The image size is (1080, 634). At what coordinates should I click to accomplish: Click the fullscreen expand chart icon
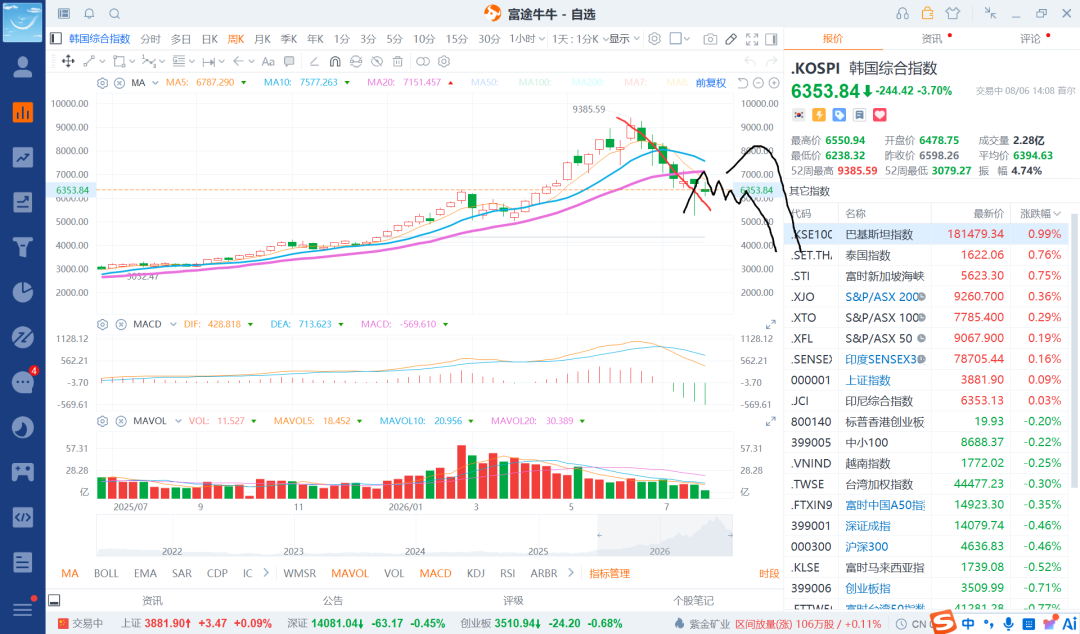[752, 39]
